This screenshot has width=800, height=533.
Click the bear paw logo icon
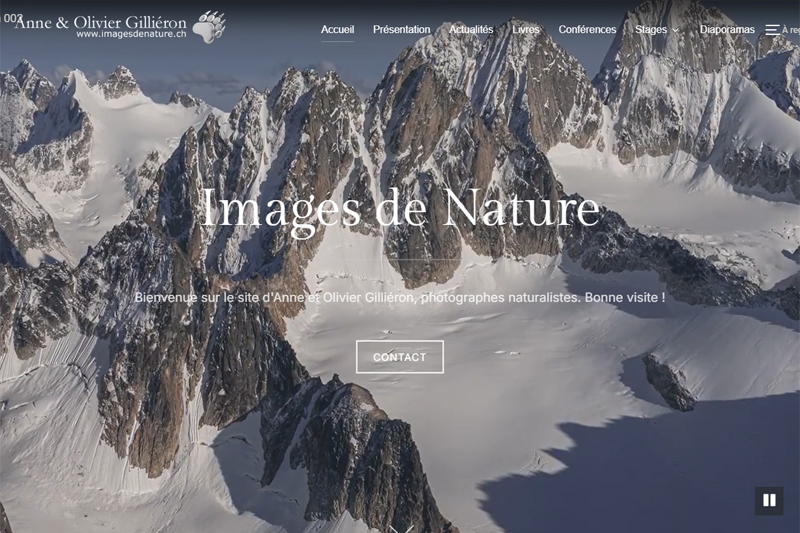coord(208,26)
